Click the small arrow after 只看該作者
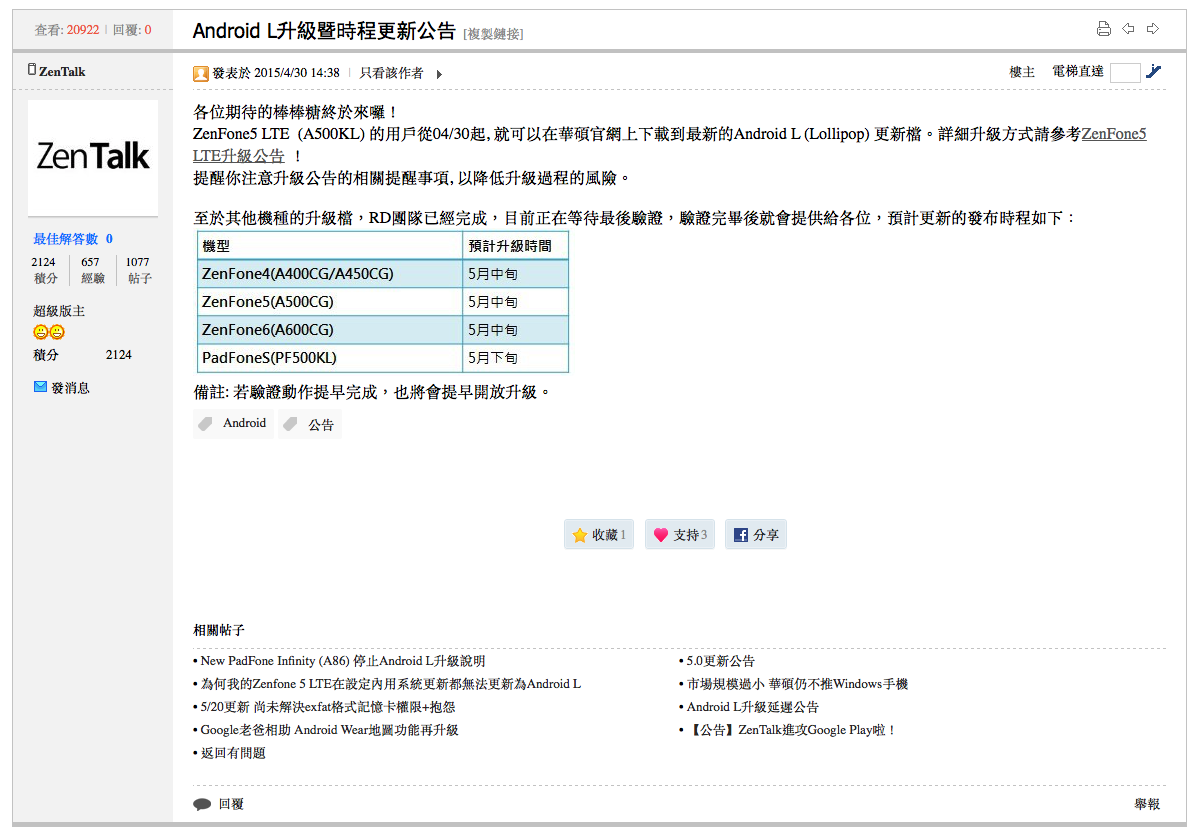This screenshot has width=1198, height=836. [439, 74]
